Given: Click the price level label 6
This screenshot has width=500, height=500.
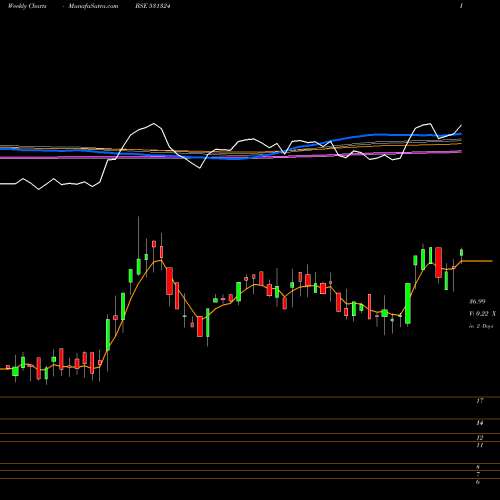Looking at the screenshot, I should point(478,482).
